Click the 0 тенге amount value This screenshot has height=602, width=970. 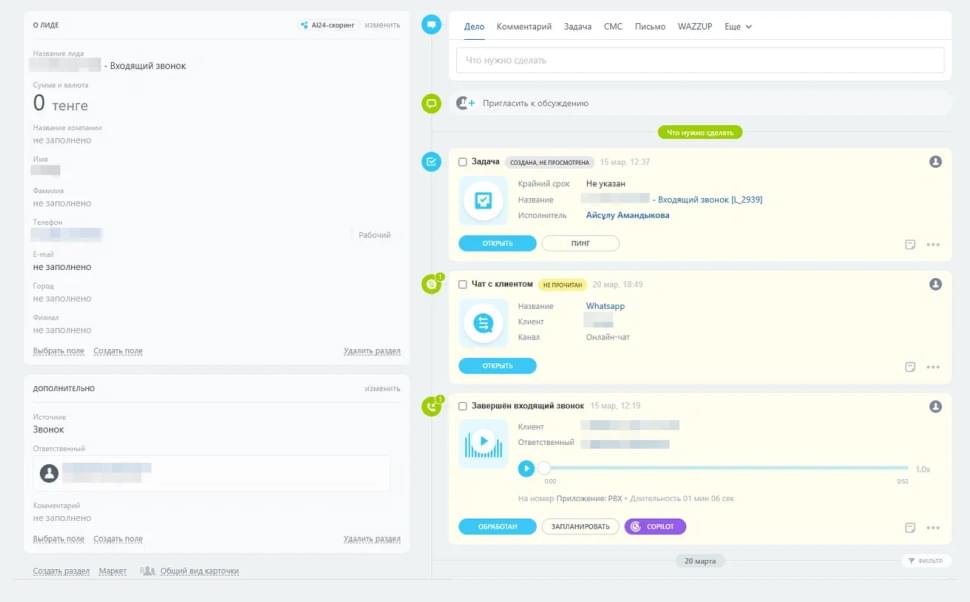(60, 103)
